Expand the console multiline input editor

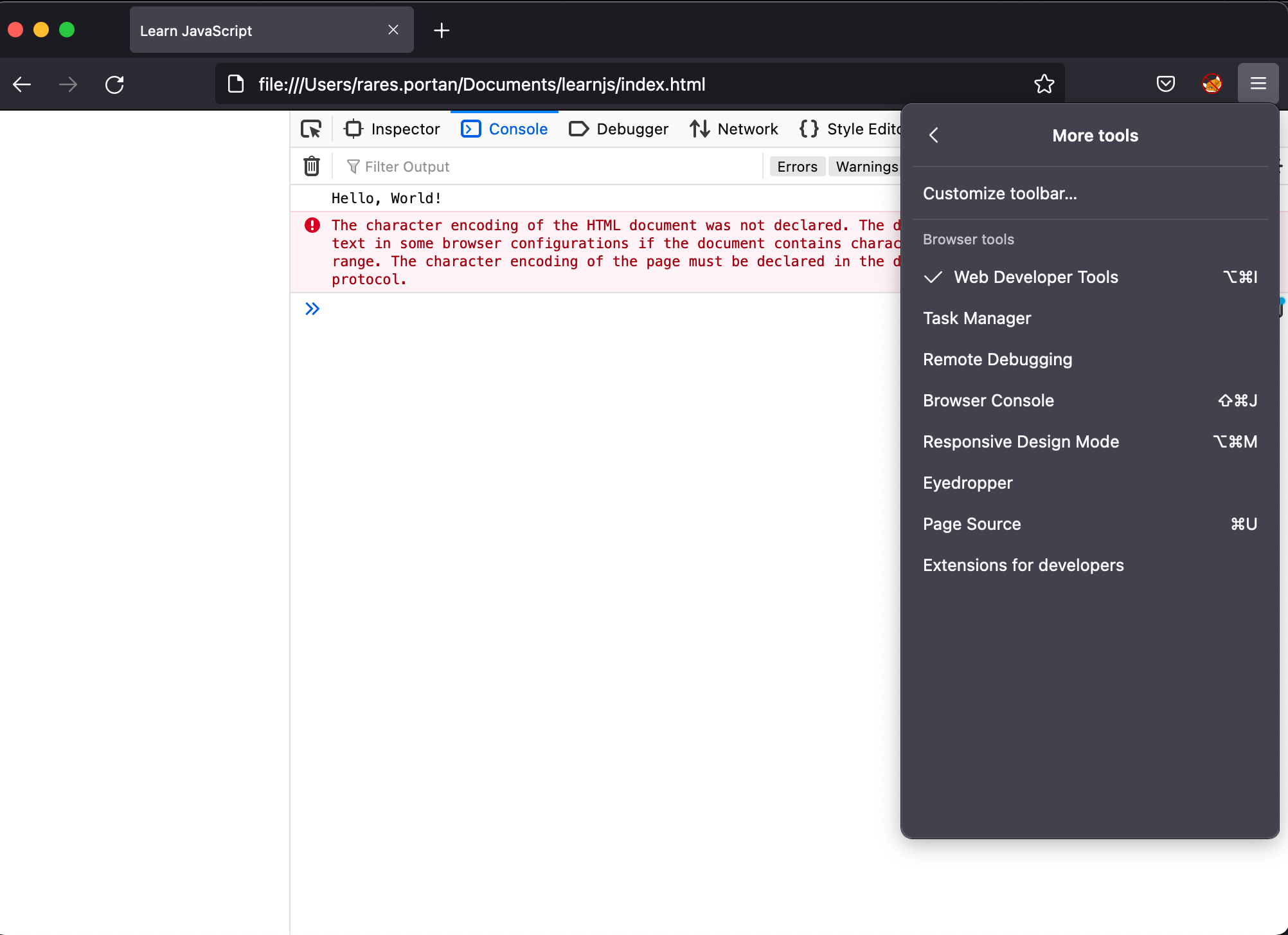click(312, 309)
